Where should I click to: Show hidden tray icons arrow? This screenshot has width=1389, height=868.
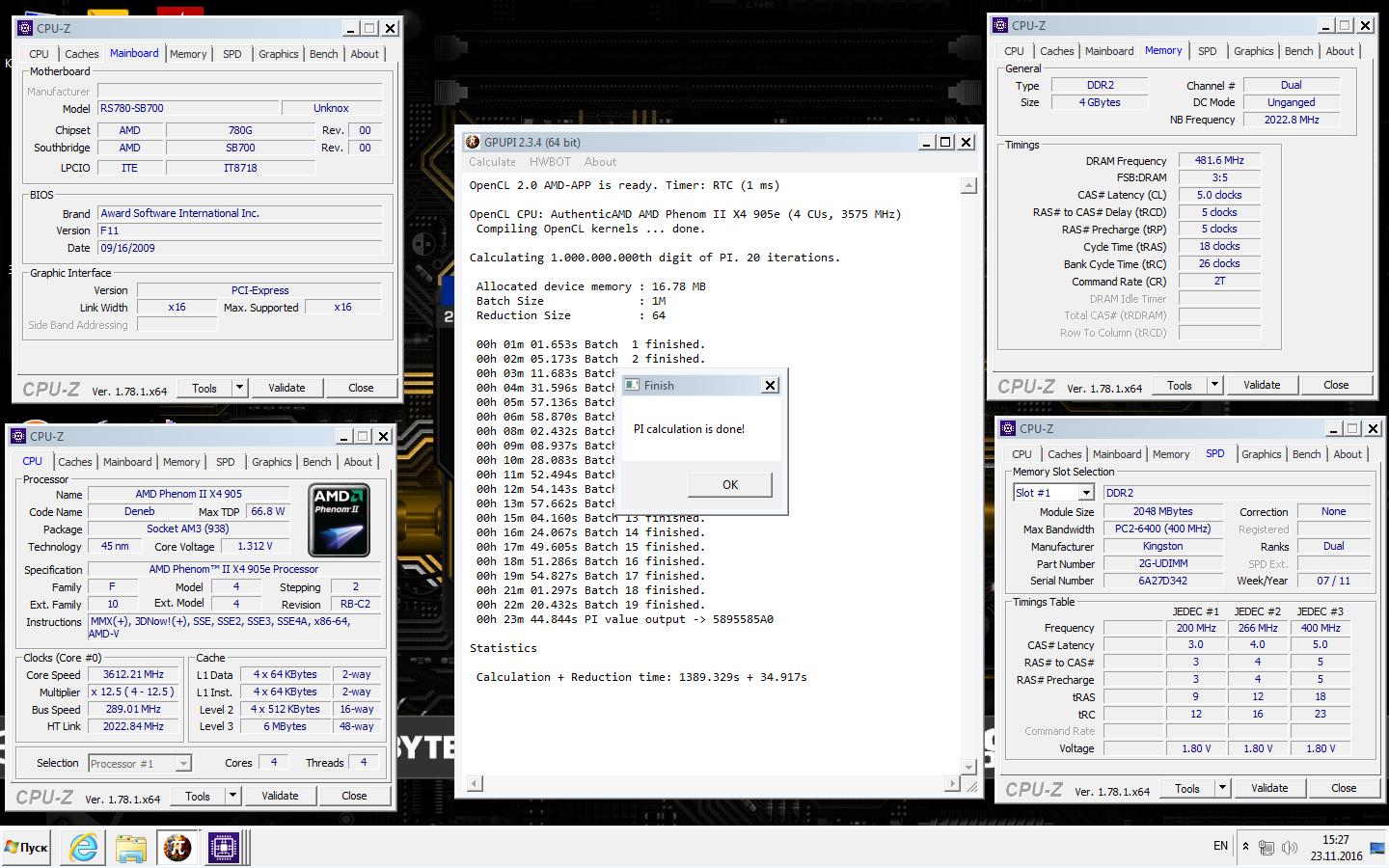point(1245,847)
